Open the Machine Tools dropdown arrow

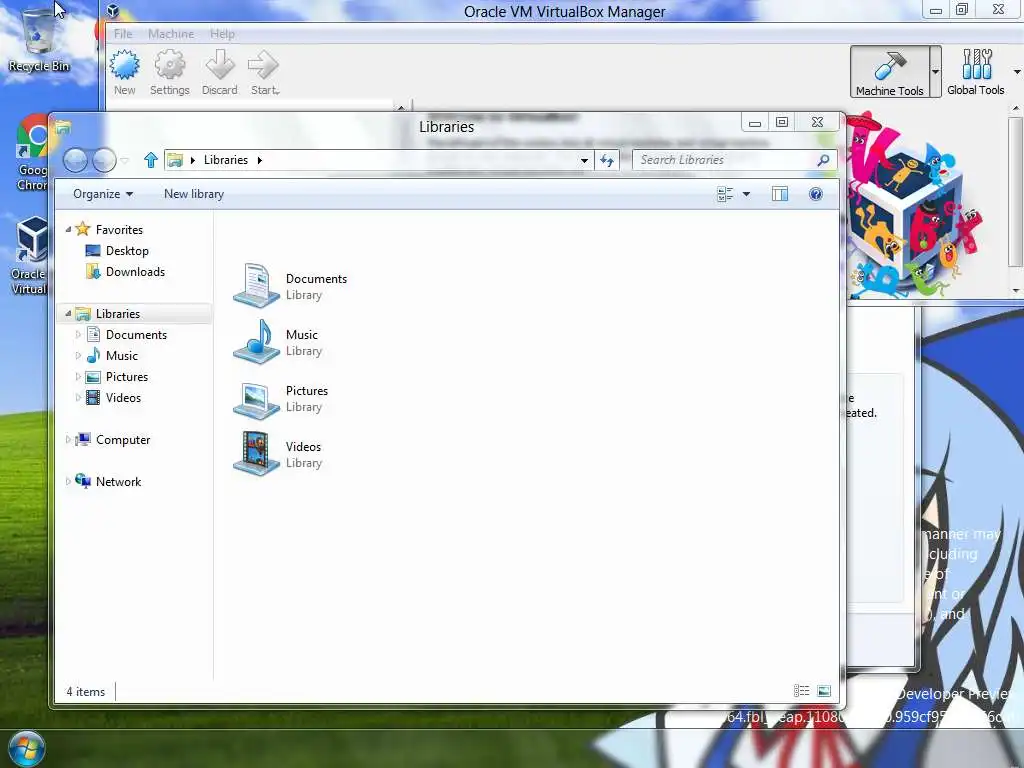coord(935,72)
